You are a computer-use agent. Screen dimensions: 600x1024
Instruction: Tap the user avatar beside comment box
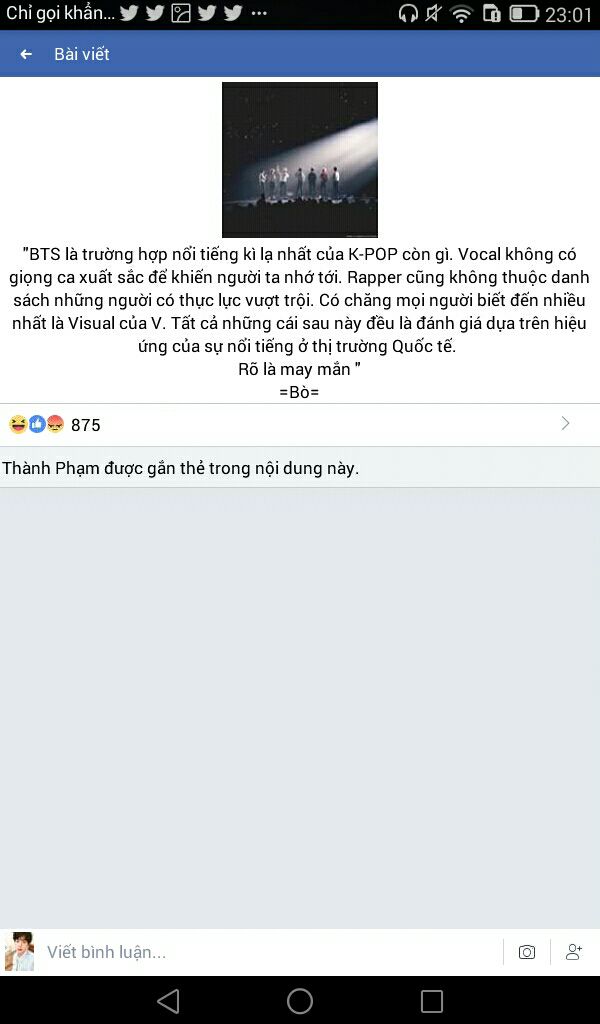coord(20,952)
